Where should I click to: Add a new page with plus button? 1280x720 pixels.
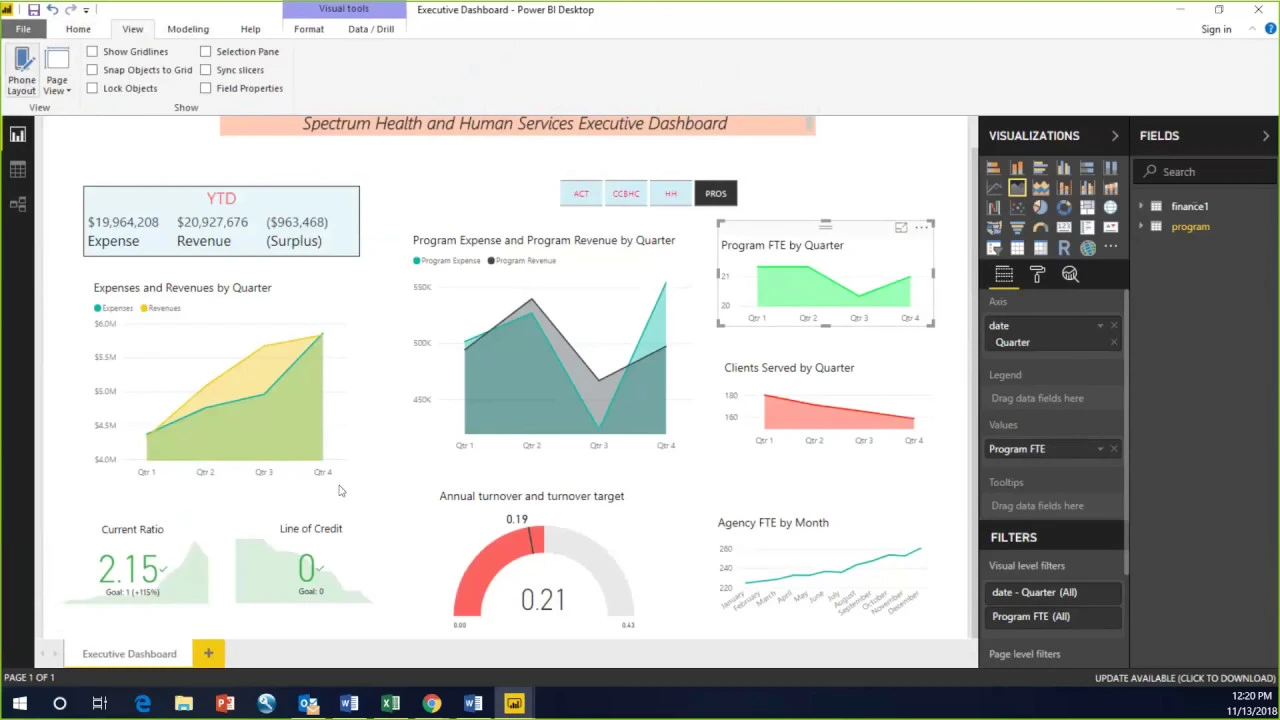(x=208, y=653)
